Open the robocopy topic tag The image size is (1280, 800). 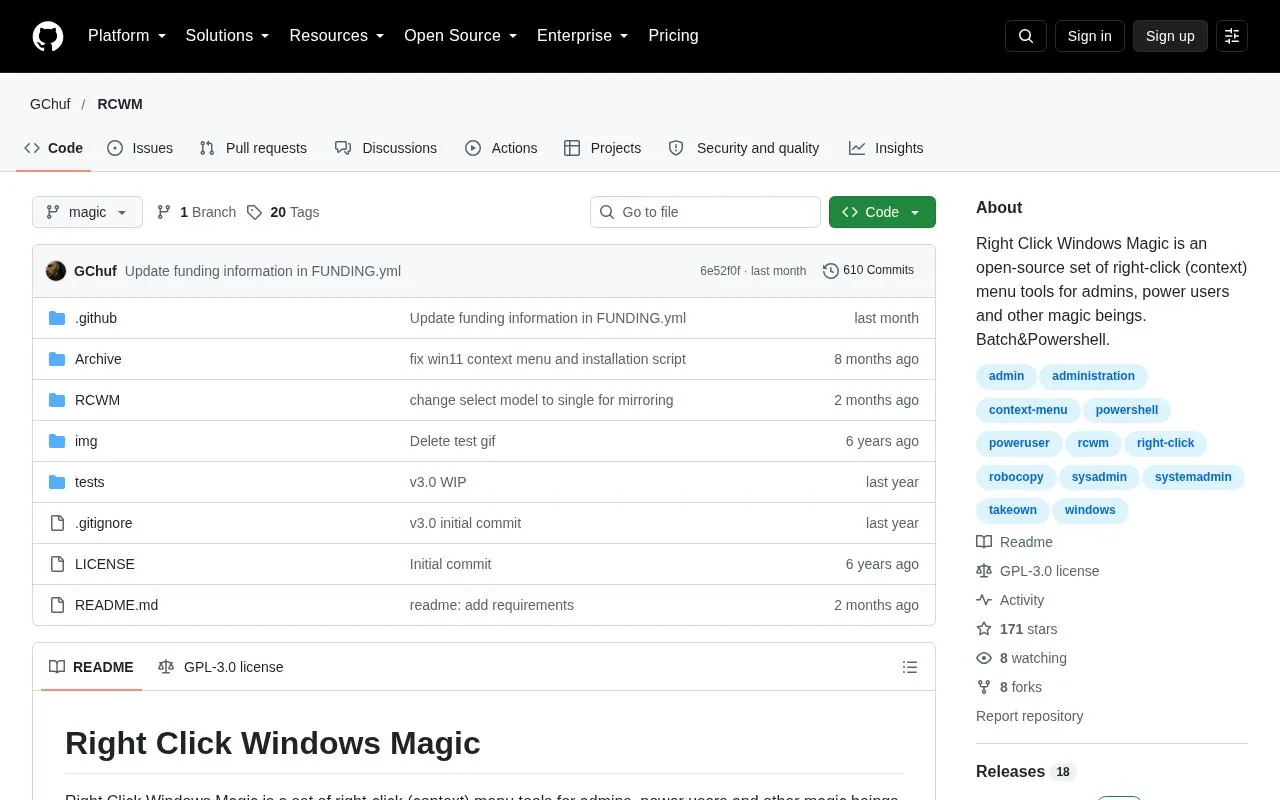coord(1016,477)
